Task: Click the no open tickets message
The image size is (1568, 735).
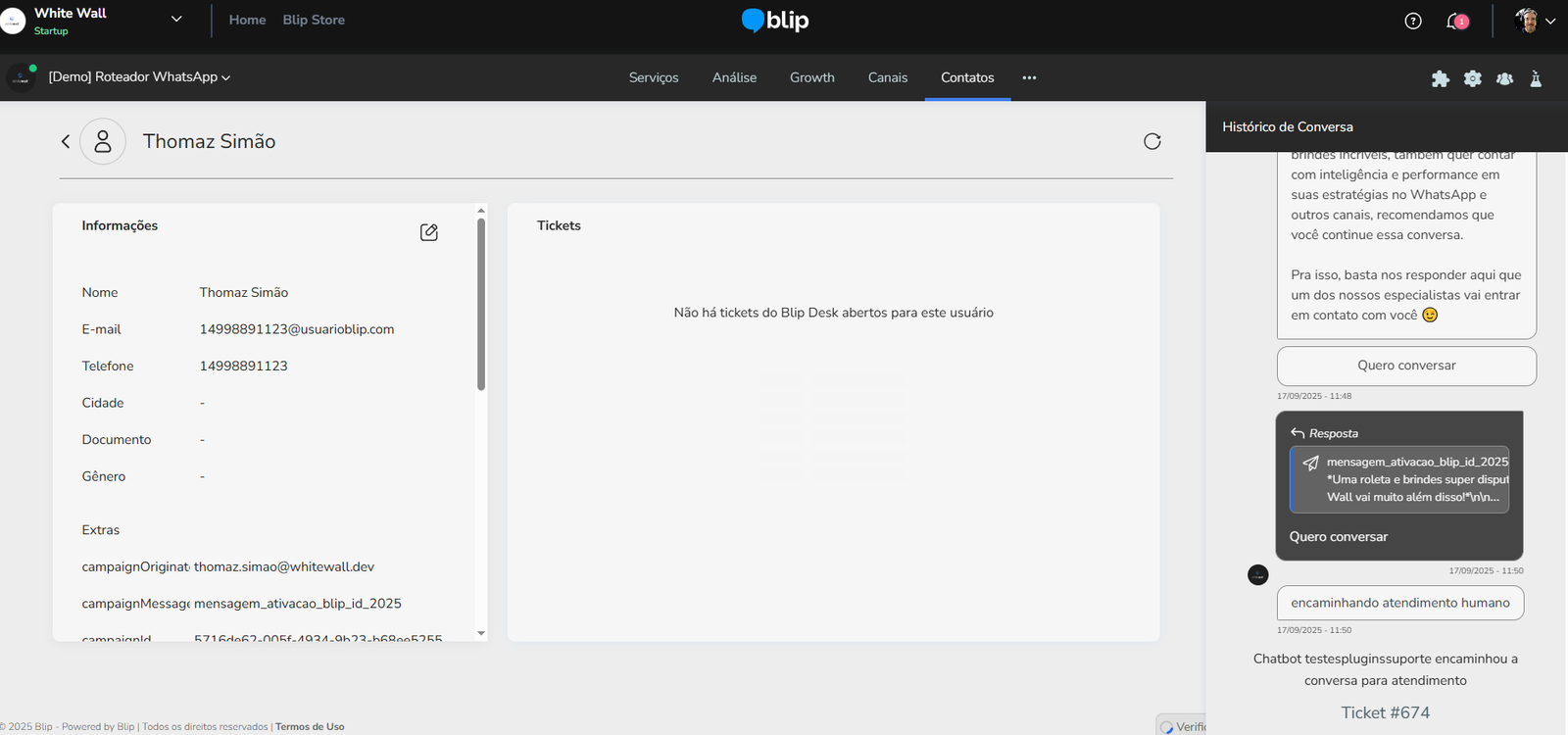Action: click(834, 313)
